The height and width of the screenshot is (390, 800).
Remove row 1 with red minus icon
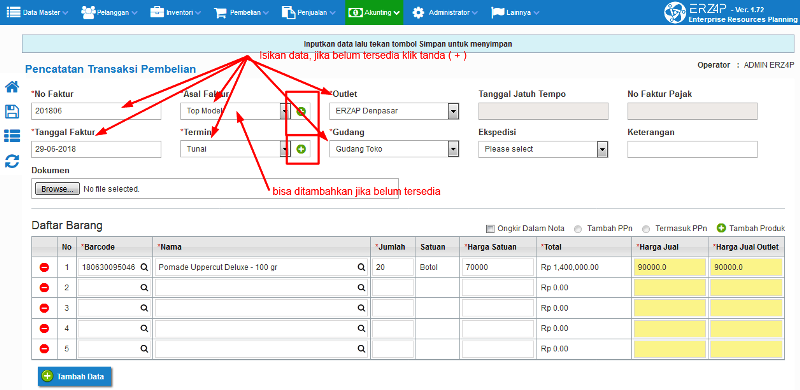click(x=44, y=267)
